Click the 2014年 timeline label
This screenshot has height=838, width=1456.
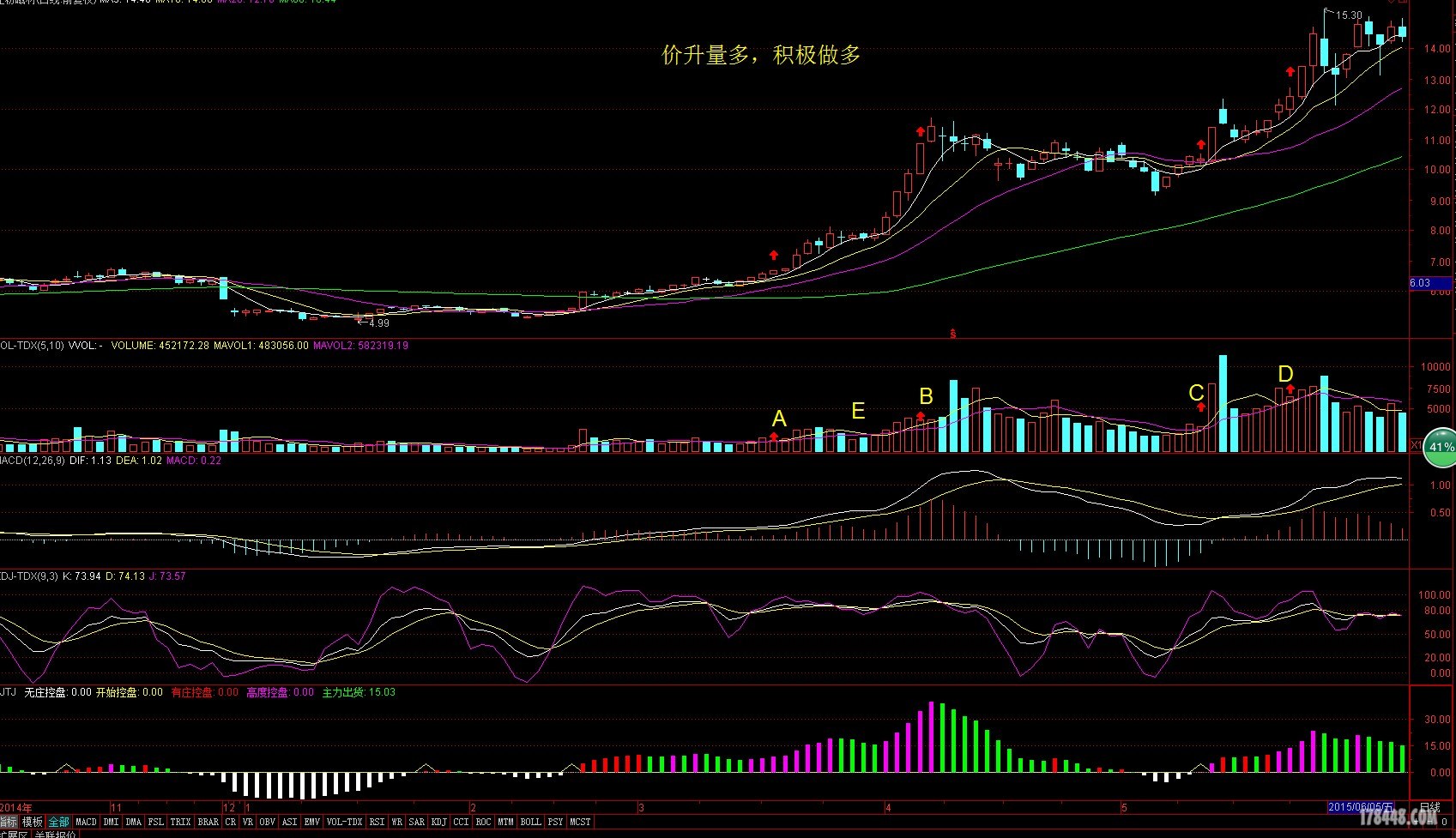pos(16,807)
